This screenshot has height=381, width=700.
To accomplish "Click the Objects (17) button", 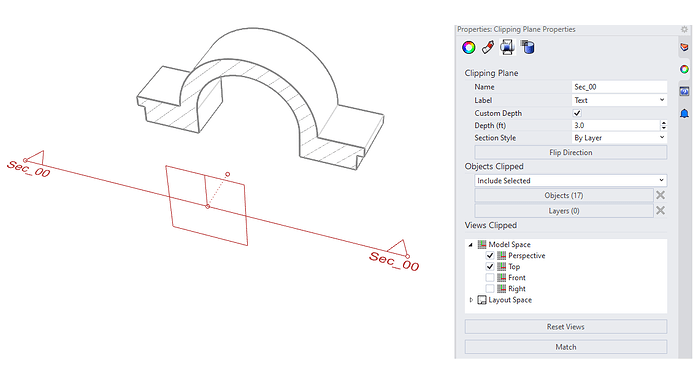I will (564, 195).
